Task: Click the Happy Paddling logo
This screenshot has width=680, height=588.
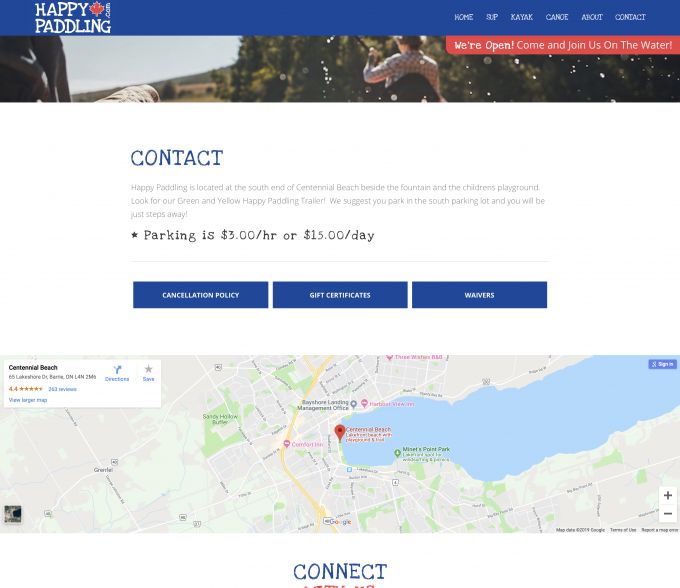Action: click(x=73, y=17)
